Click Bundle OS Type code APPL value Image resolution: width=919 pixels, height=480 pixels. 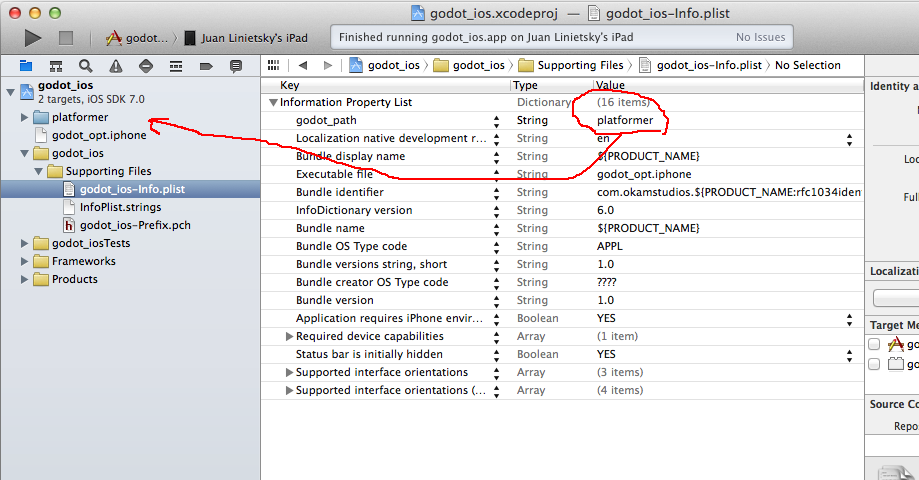click(610, 247)
